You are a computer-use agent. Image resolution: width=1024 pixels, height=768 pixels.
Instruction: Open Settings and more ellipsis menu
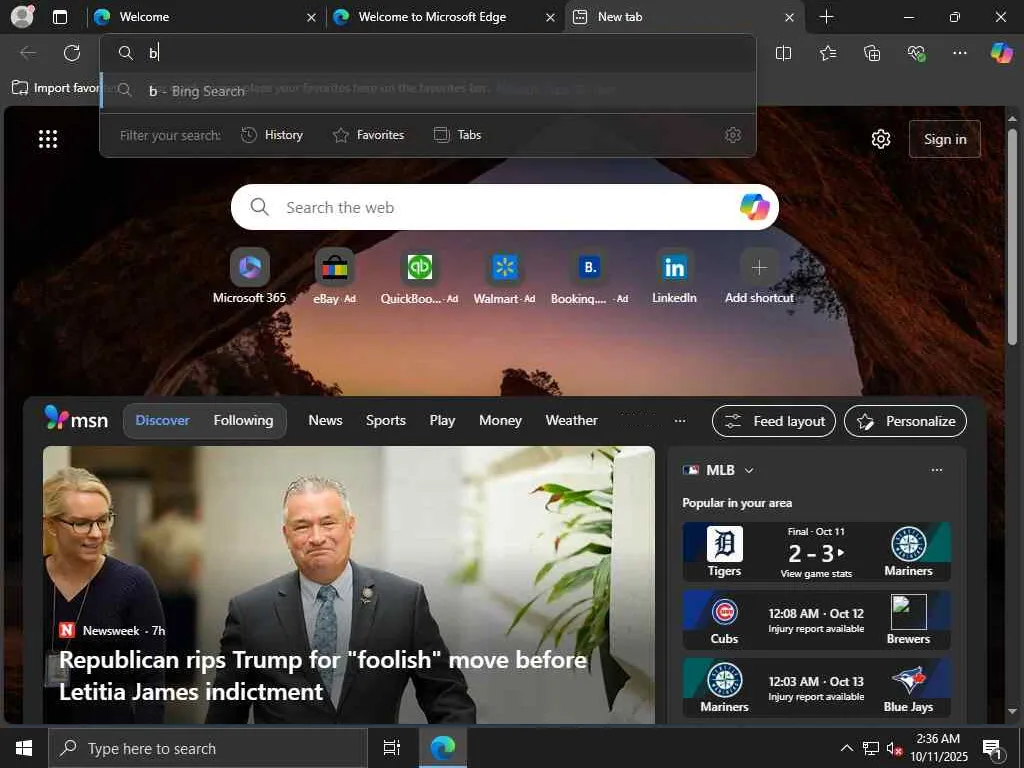[959, 53]
